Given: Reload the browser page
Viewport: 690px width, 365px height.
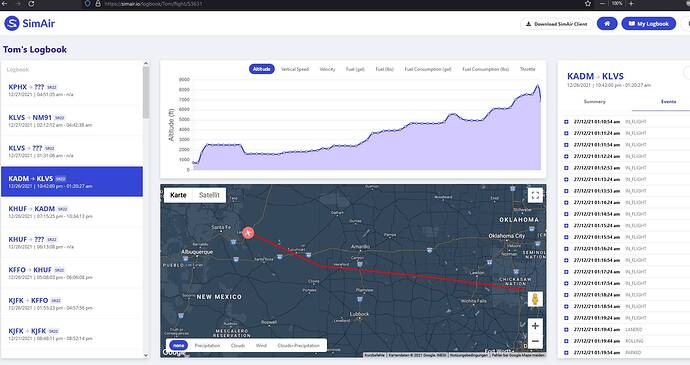Looking at the screenshot, I should (31, 4).
